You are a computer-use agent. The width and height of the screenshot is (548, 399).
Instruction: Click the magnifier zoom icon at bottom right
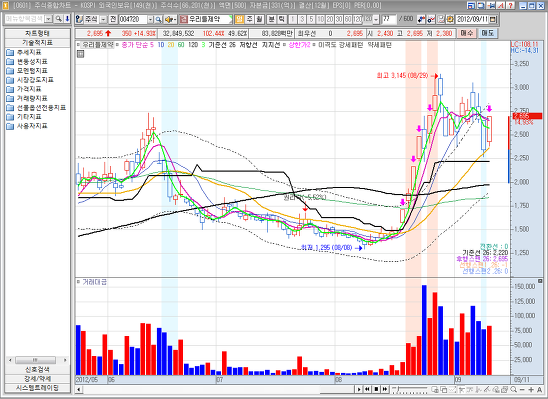(x=513, y=389)
